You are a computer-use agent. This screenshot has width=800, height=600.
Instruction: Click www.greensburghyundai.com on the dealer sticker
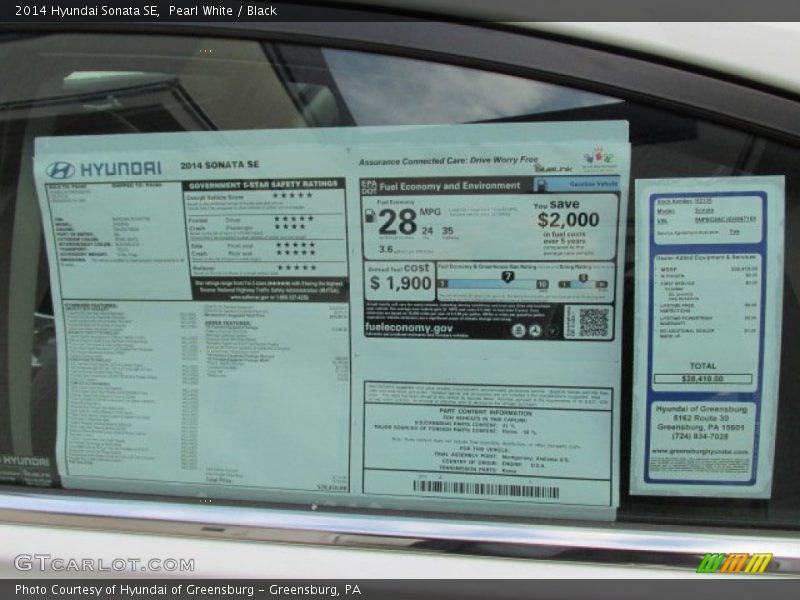pos(700,452)
